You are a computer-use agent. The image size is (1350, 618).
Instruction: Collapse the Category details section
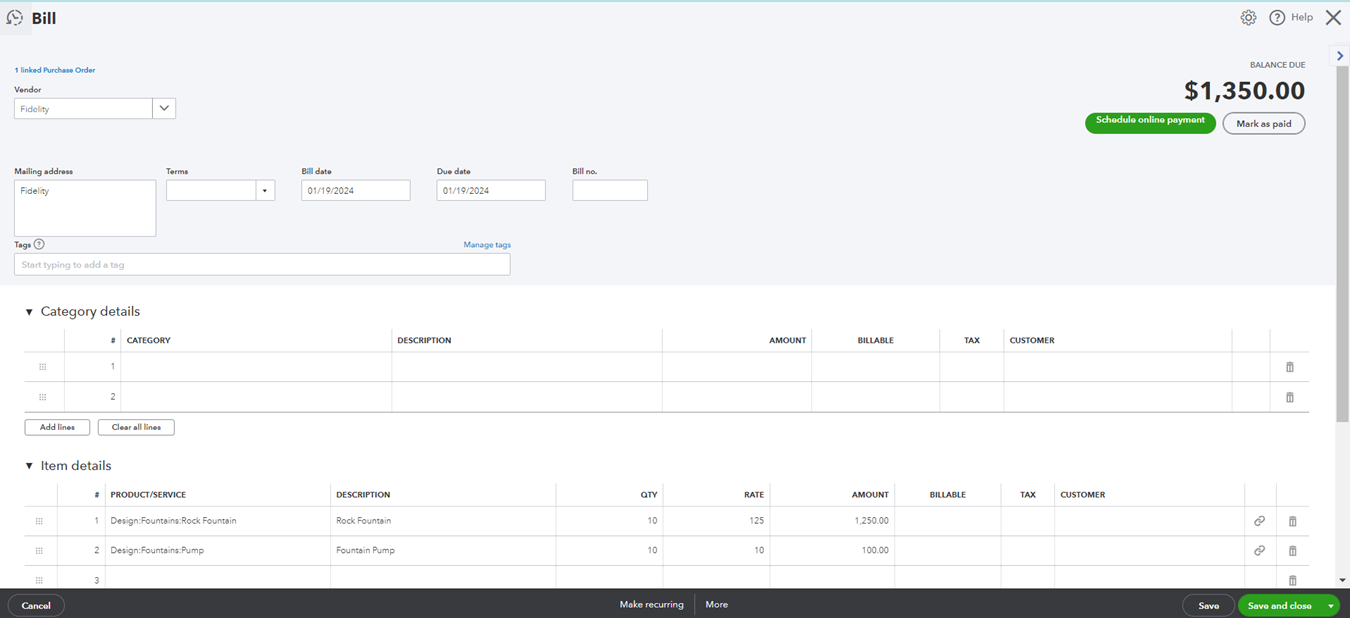point(29,312)
